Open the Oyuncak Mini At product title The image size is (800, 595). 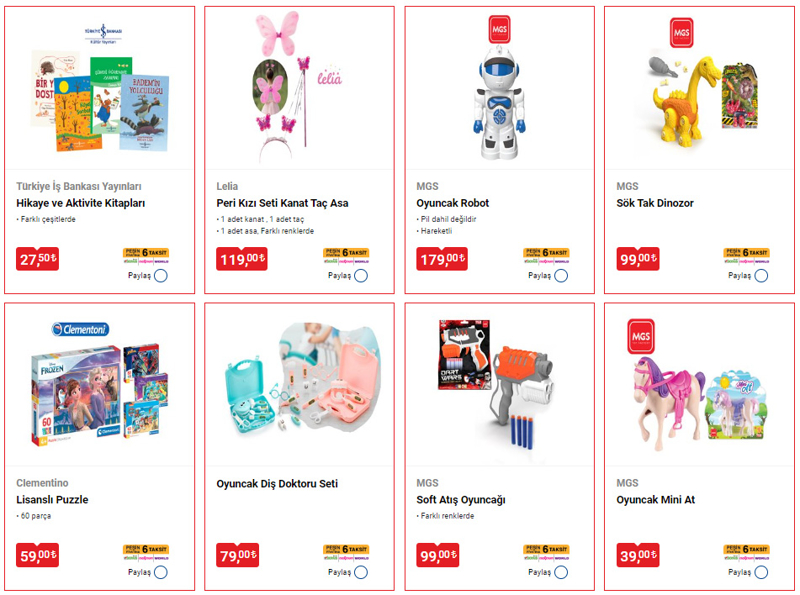[x=655, y=500]
